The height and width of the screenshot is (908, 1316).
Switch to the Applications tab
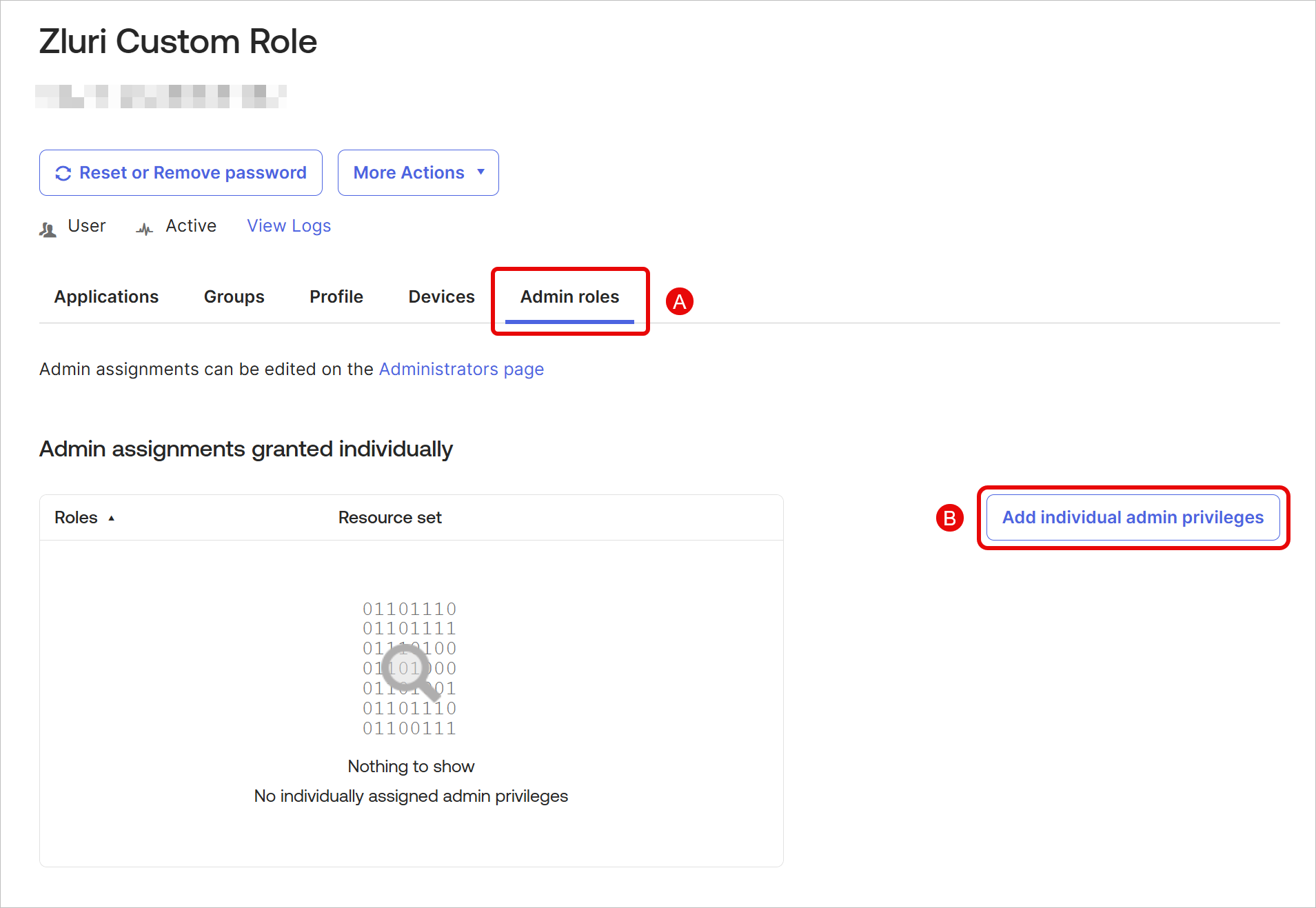point(107,297)
